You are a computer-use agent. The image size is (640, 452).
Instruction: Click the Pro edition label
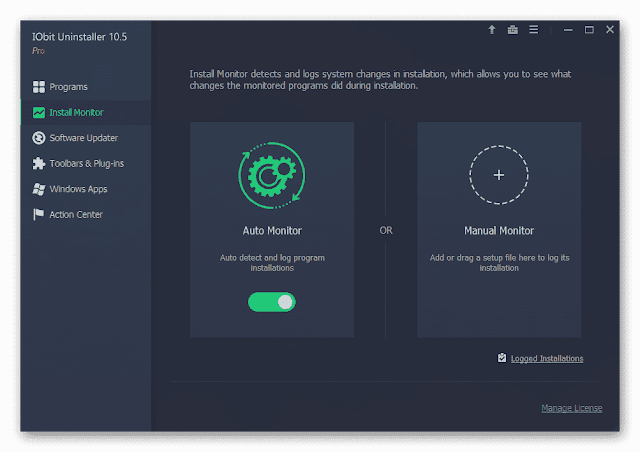click(38, 51)
